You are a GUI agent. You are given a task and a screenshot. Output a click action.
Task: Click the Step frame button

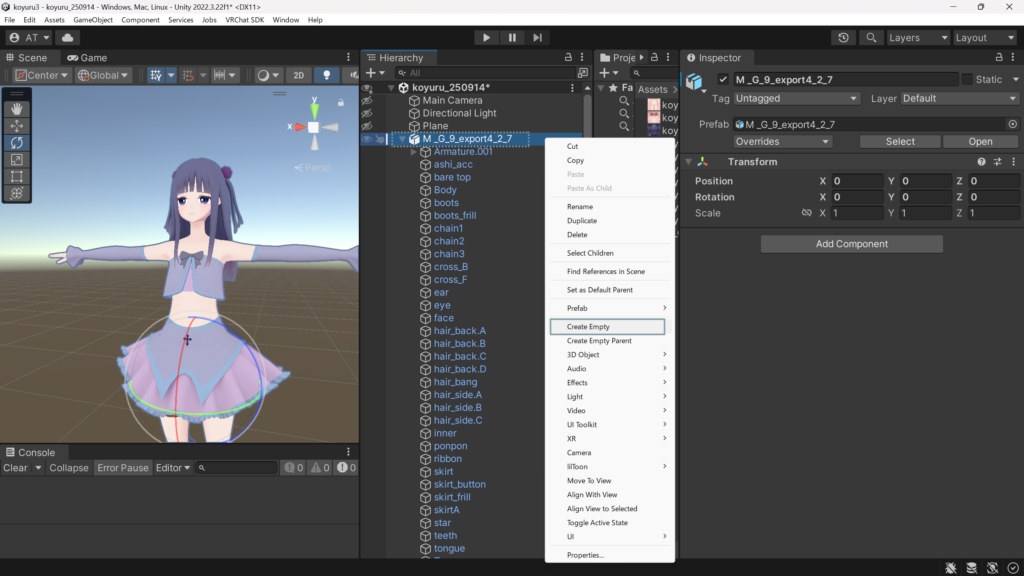pyautogui.click(x=538, y=38)
